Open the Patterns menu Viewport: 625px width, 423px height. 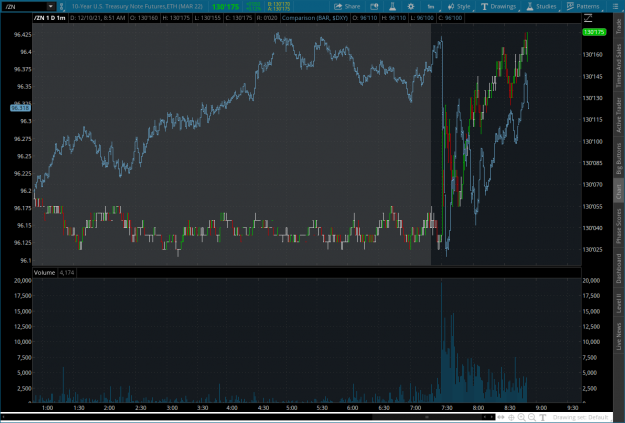pos(583,6)
